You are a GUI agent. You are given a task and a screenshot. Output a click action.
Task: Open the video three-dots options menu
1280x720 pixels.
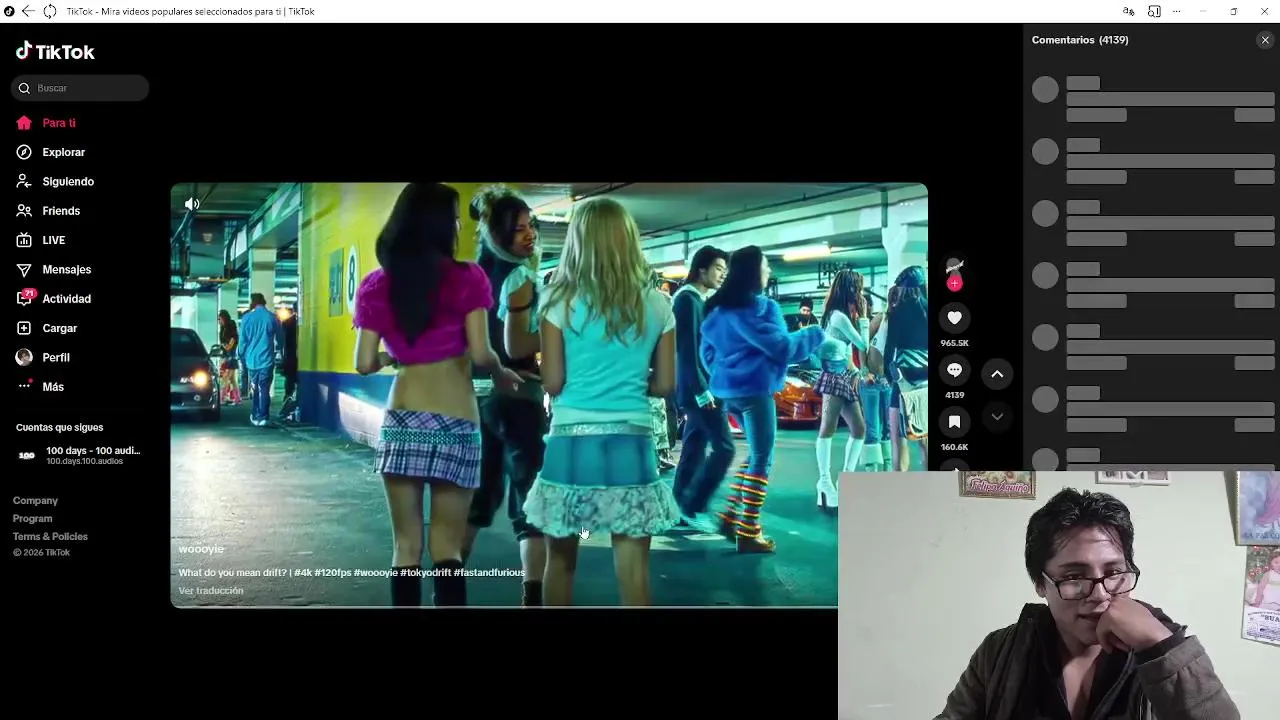click(x=906, y=204)
